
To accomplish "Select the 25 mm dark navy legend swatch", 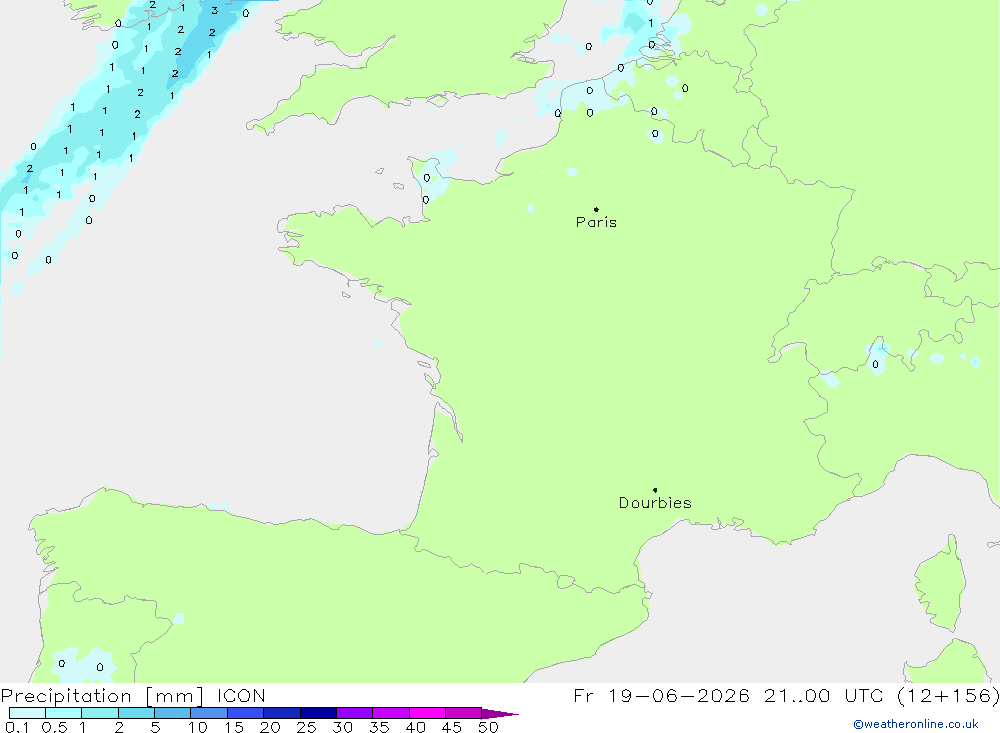I will [x=318, y=713].
